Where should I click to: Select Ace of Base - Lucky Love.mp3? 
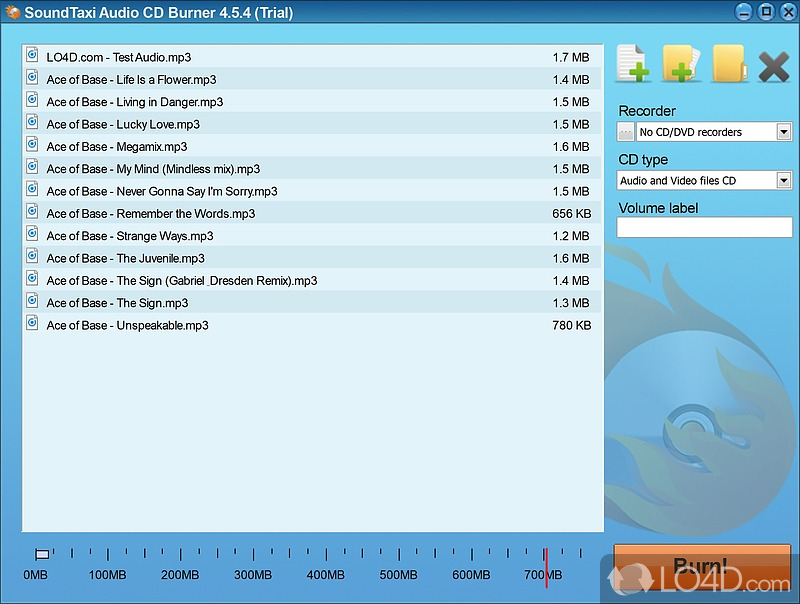click(x=123, y=124)
